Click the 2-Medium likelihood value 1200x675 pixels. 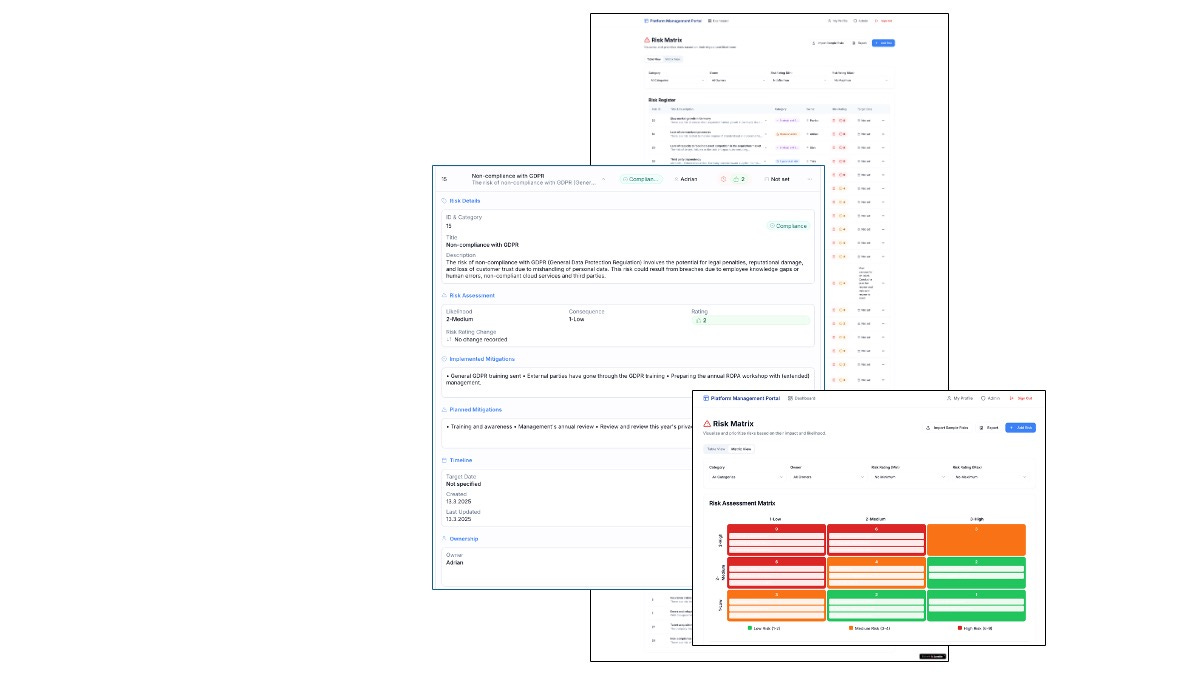coord(459,320)
